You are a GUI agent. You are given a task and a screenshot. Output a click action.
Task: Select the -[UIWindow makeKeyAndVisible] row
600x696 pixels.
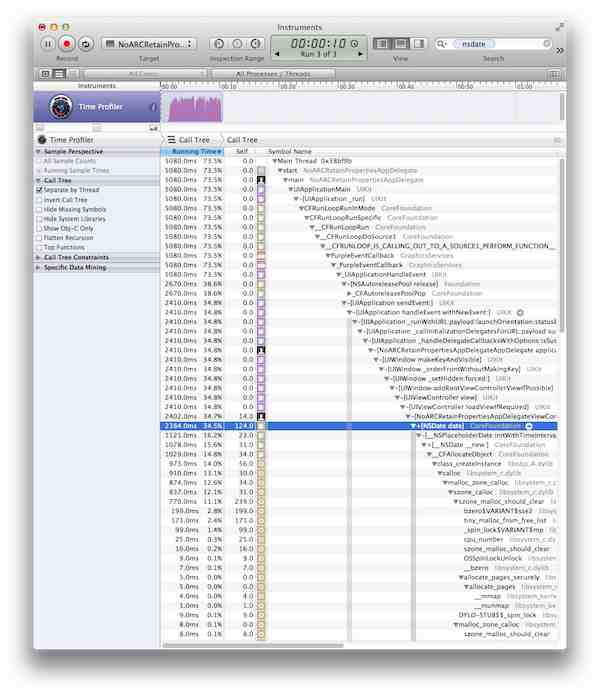(359, 360)
